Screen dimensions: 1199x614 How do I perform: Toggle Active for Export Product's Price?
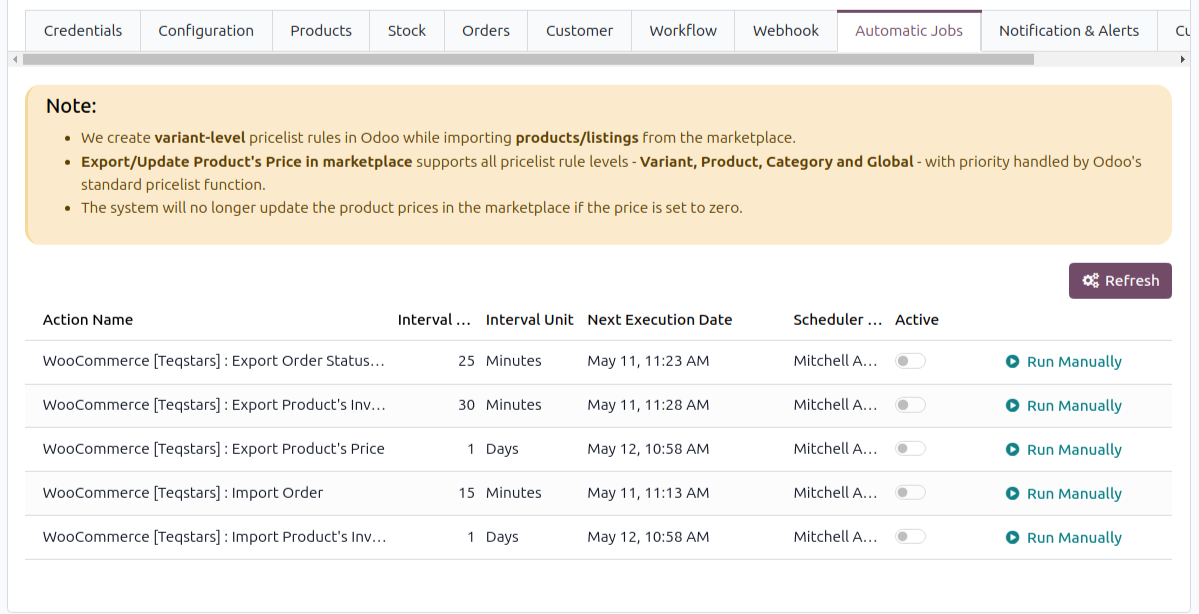910,449
